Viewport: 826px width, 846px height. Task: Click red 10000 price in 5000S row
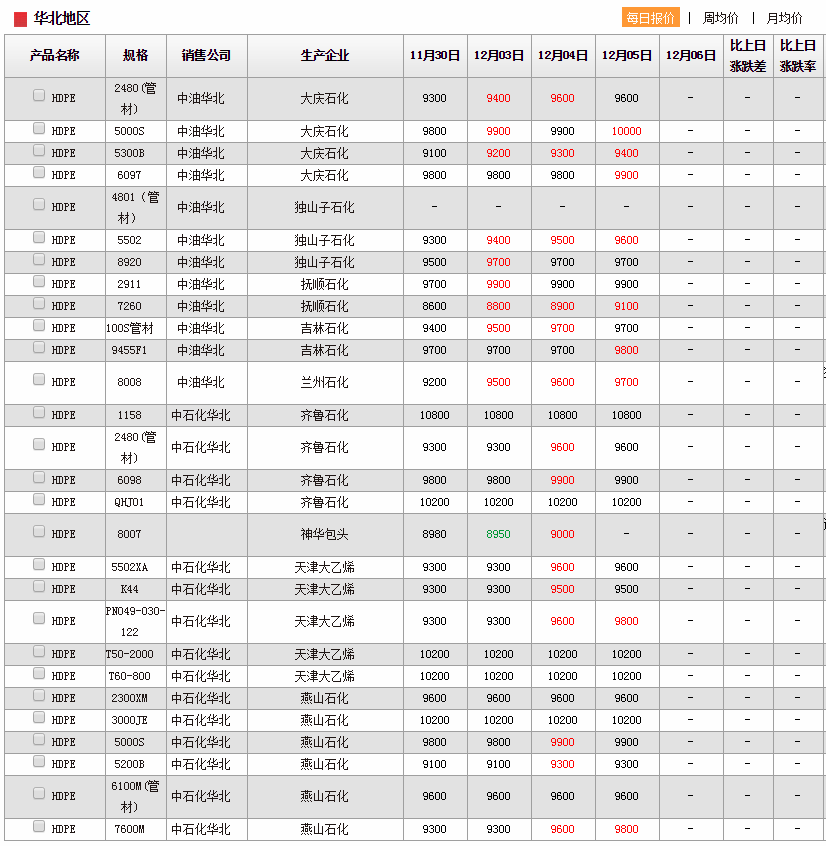coord(626,131)
